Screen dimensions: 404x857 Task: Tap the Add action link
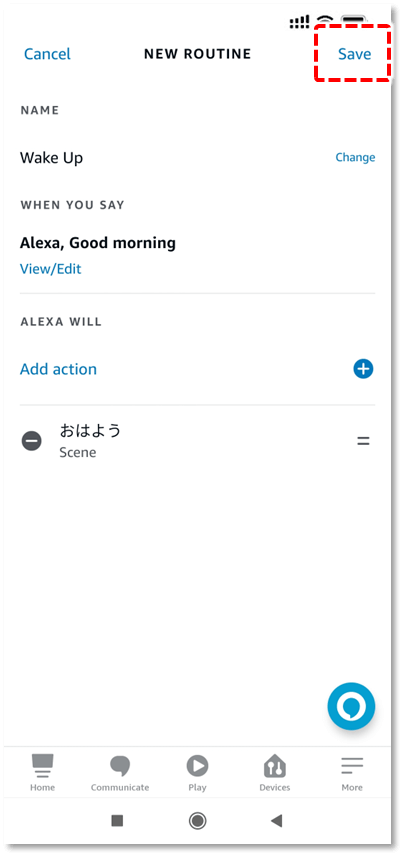[58, 369]
